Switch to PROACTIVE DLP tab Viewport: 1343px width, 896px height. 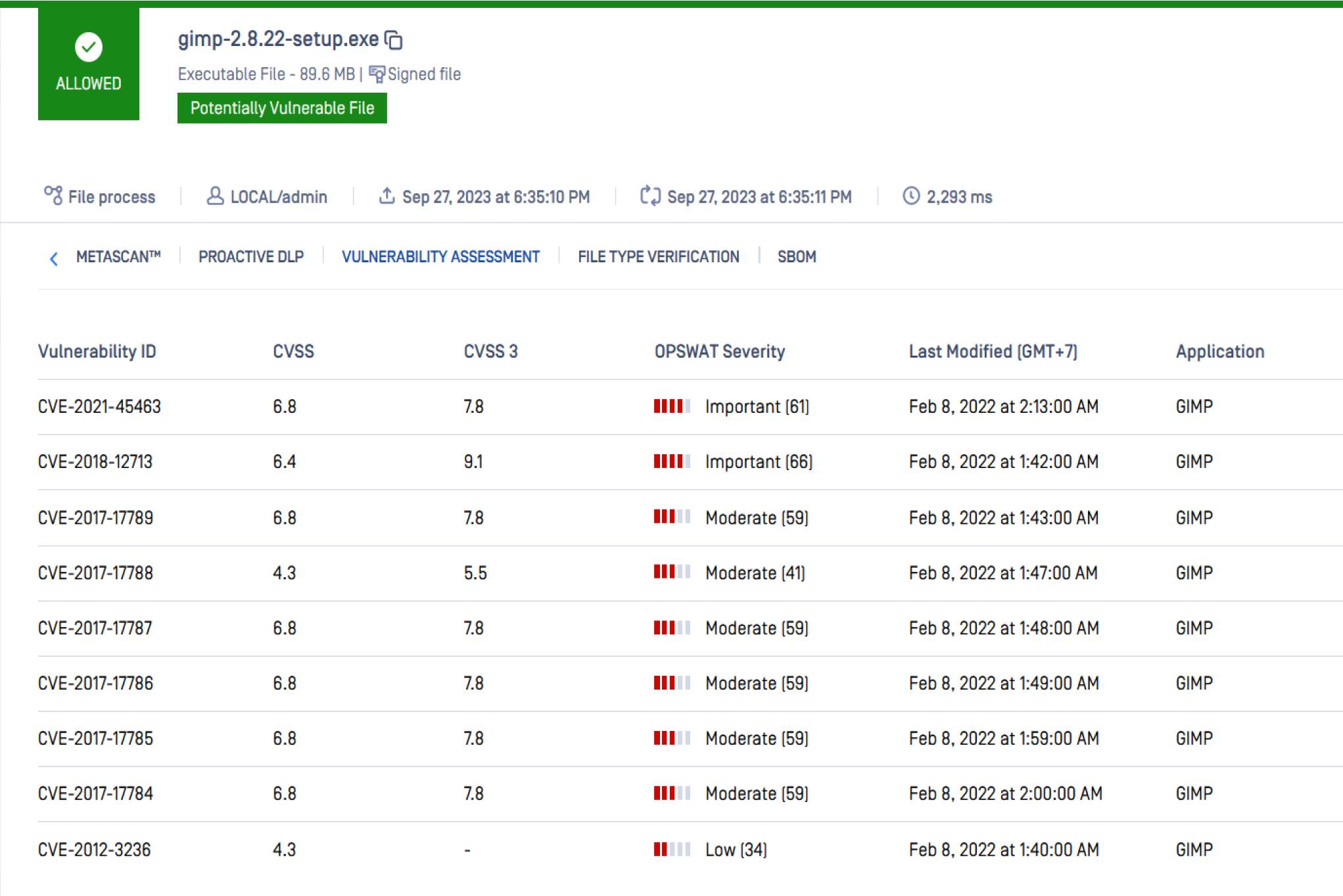pyautogui.click(x=251, y=257)
